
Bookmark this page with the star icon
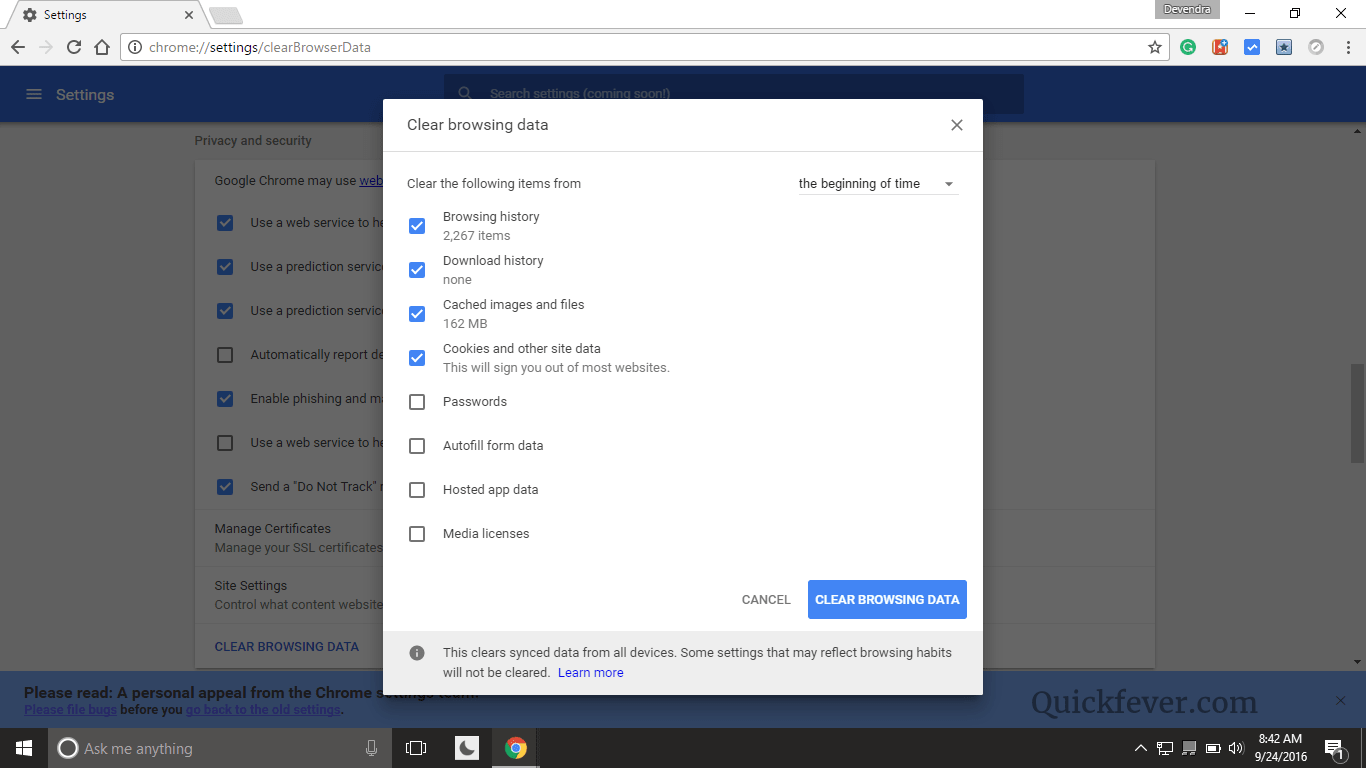pos(1155,46)
